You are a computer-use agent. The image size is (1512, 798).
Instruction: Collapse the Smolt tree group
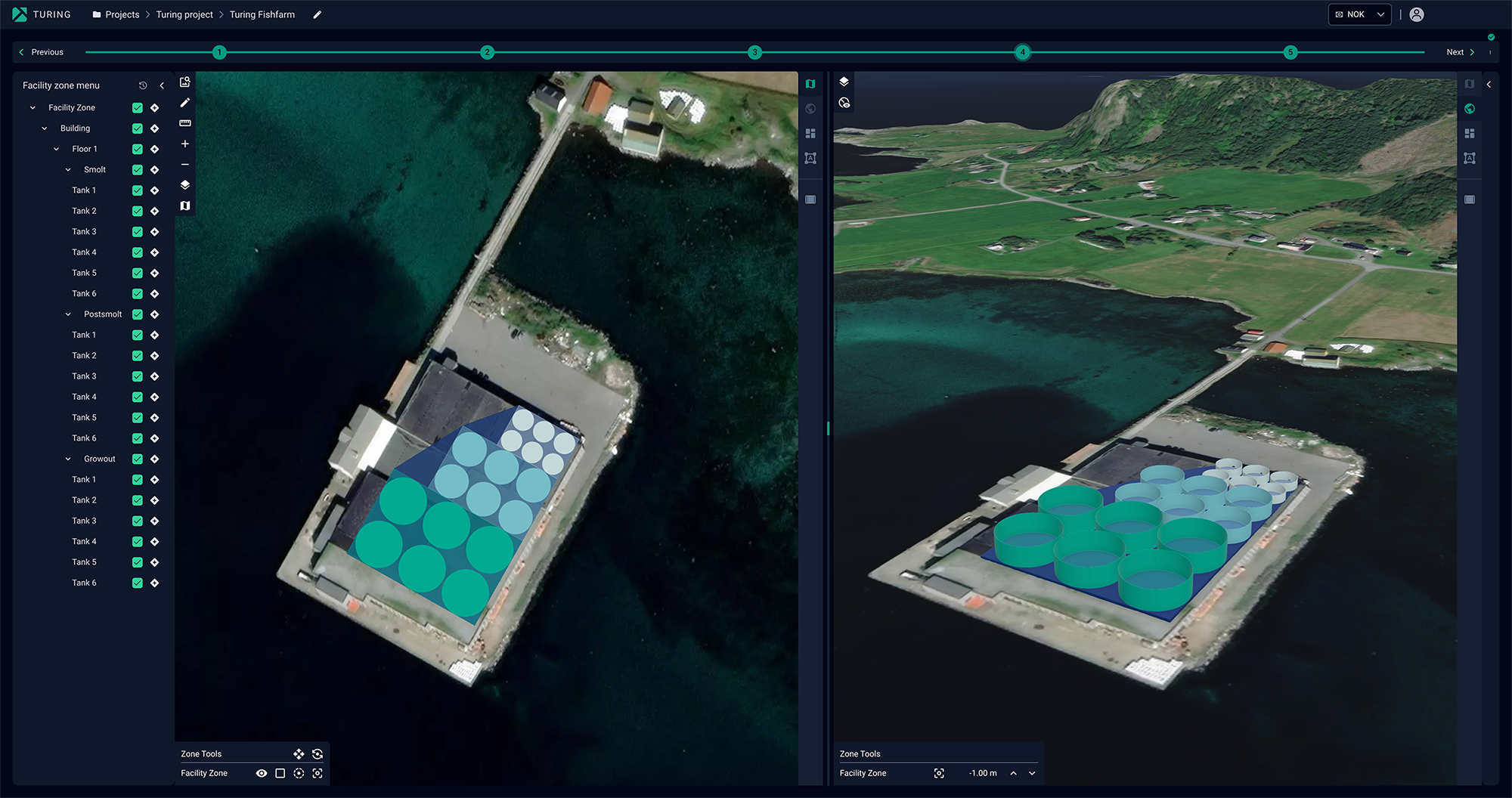click(x=68, y=170)
